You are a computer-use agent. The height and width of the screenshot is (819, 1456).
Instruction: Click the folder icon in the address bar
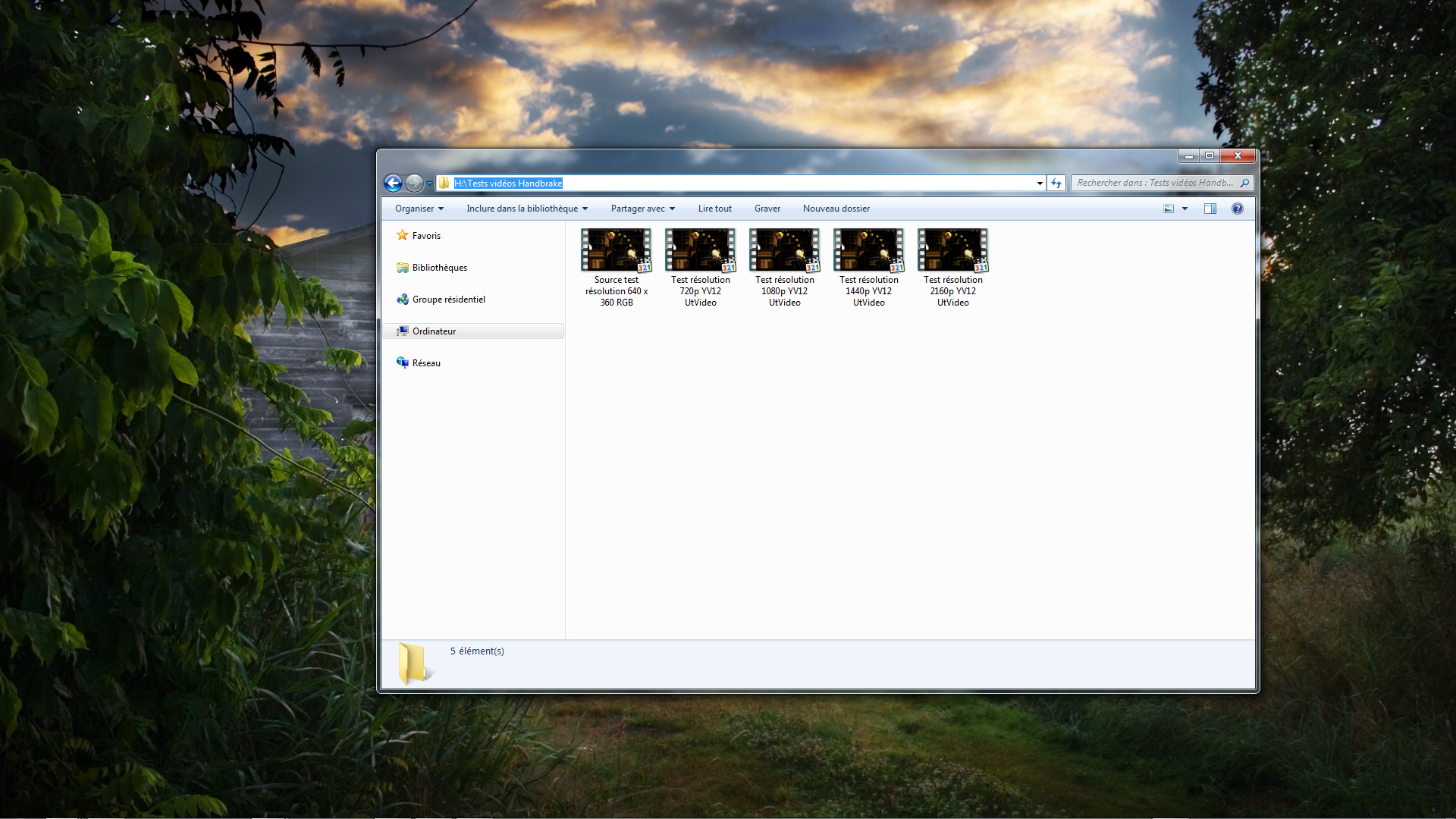pyautogui.click(x=444, y=183)
